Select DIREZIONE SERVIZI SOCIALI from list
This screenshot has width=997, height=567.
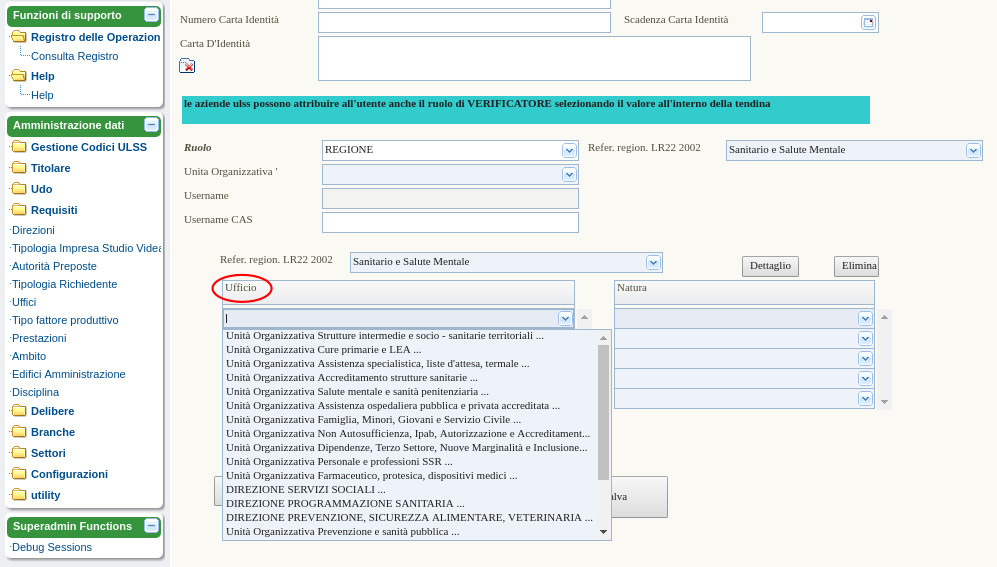pos(306,489)
